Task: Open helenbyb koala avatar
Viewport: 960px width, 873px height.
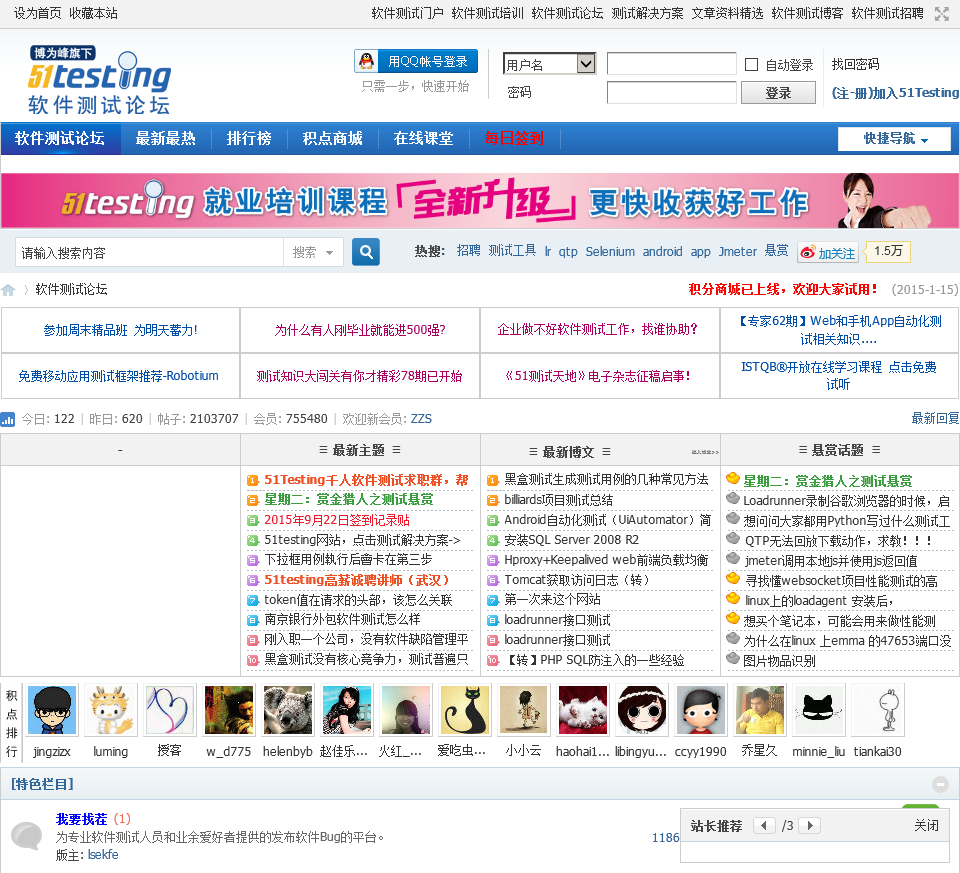Action: pyautogui.click(x=288, y=710)
